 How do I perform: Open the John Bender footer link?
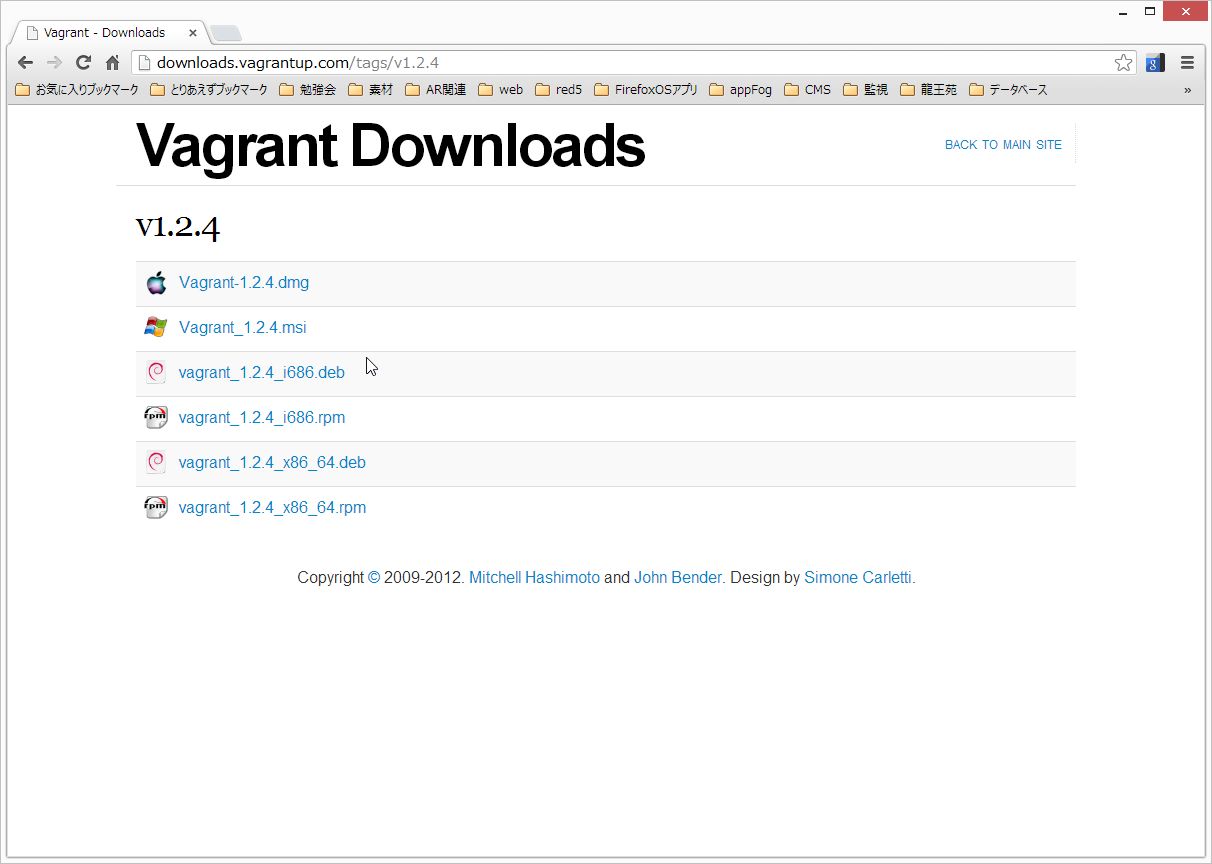(677, 578)
